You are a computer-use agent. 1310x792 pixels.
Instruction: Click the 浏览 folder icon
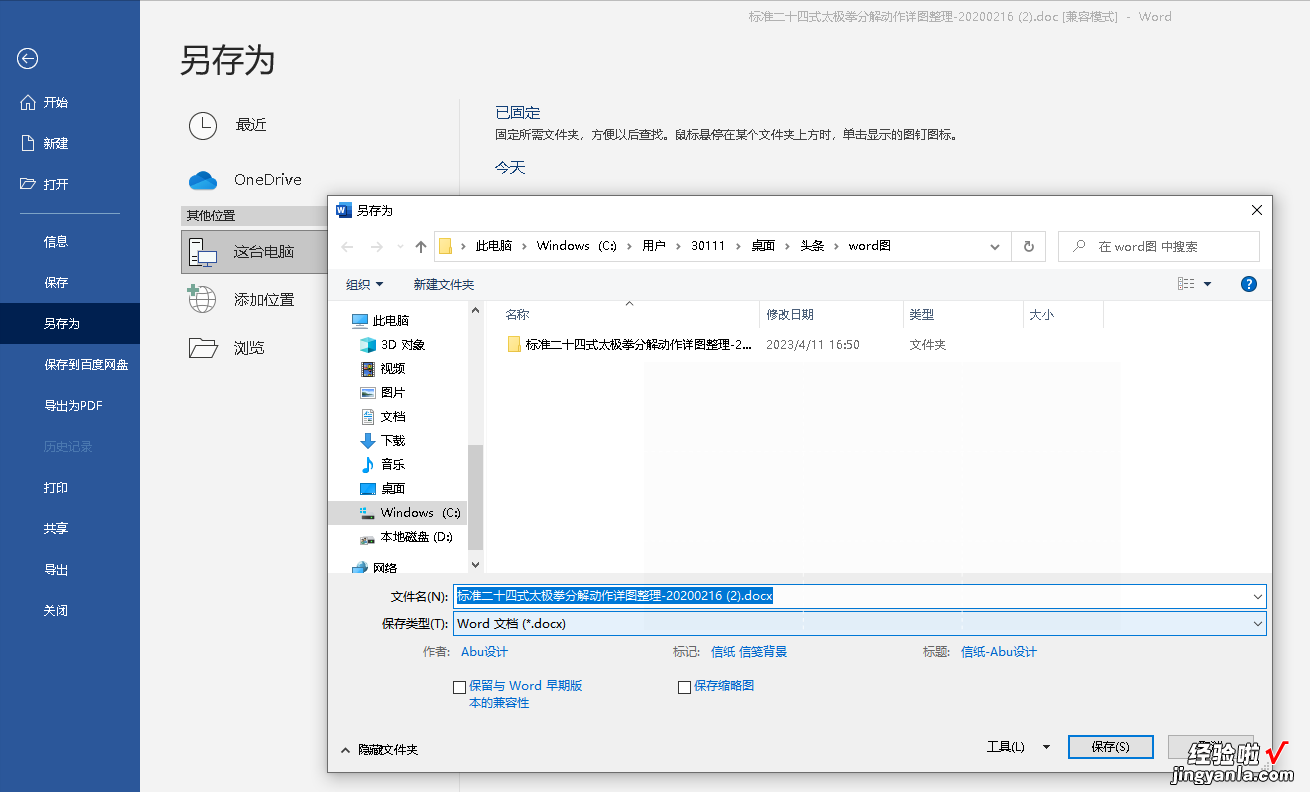click(x=203, y=347)
